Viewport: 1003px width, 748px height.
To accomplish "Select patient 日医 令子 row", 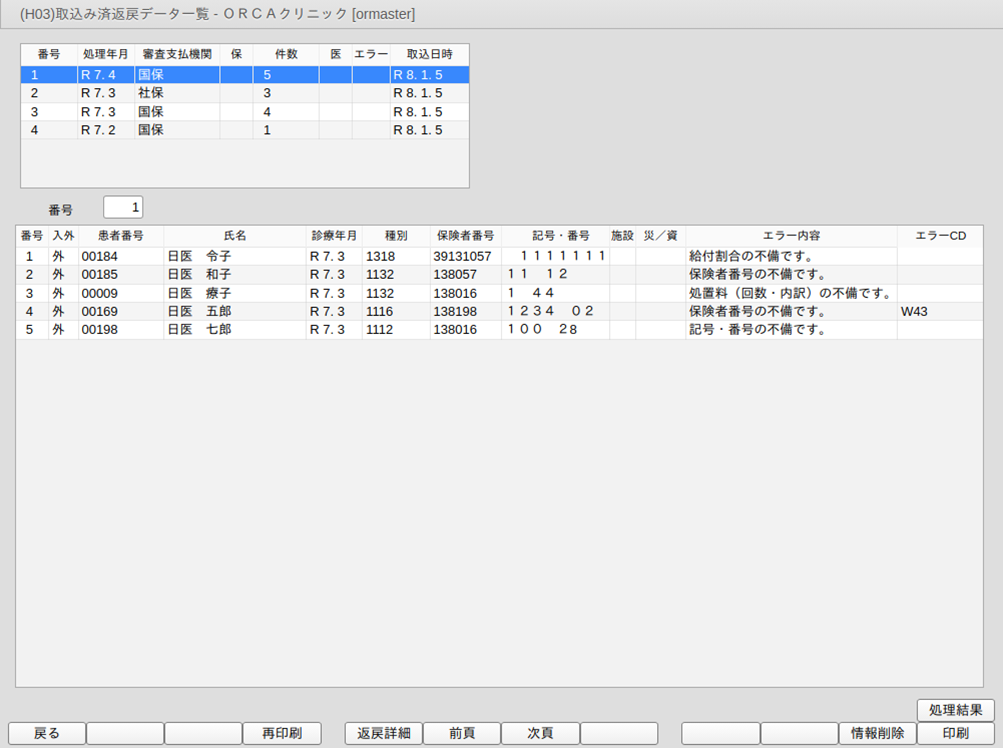I will coord(498,257).
